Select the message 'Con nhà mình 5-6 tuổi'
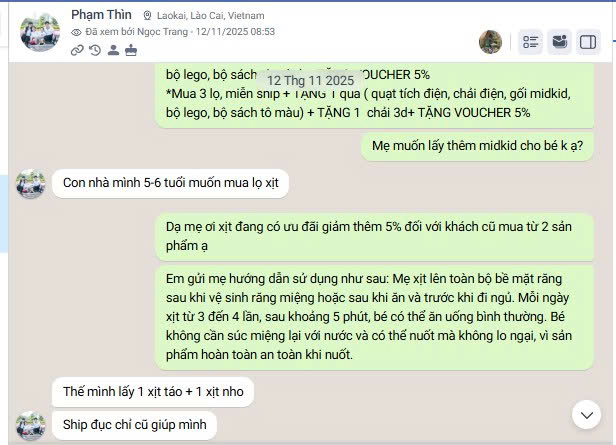616x445 pixels. click(x=170, y=183)
